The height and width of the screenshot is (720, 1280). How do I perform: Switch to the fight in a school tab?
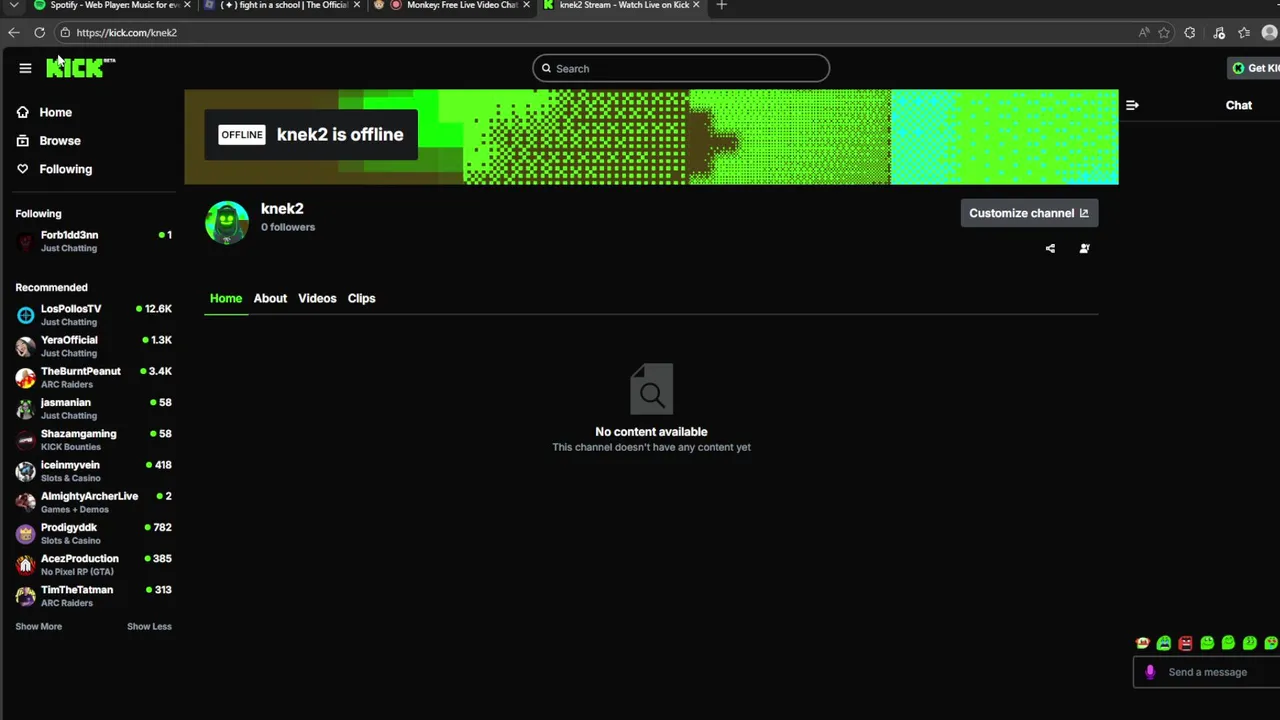tap(282, 5)
